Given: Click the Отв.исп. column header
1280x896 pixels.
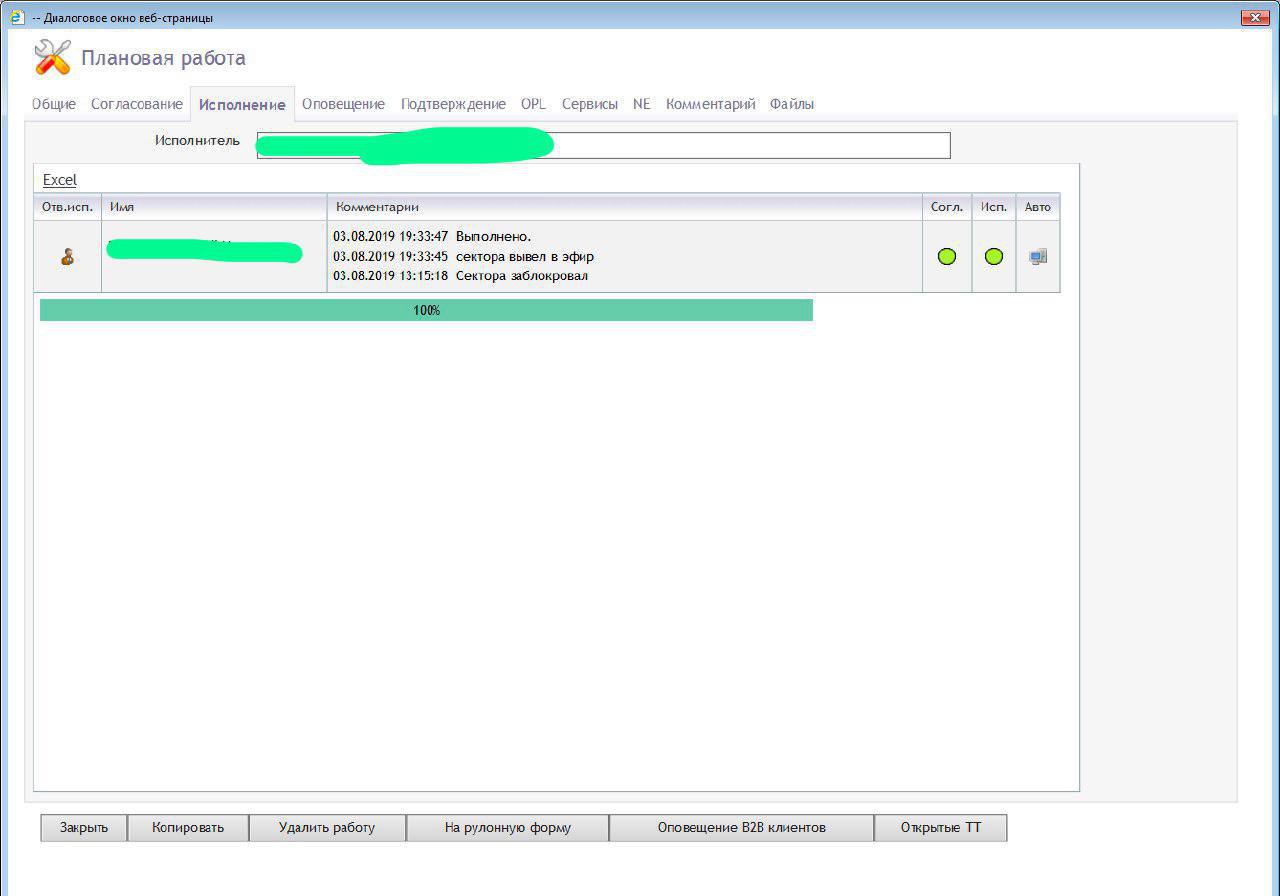Looking at the screenshot, I should 68,207.
